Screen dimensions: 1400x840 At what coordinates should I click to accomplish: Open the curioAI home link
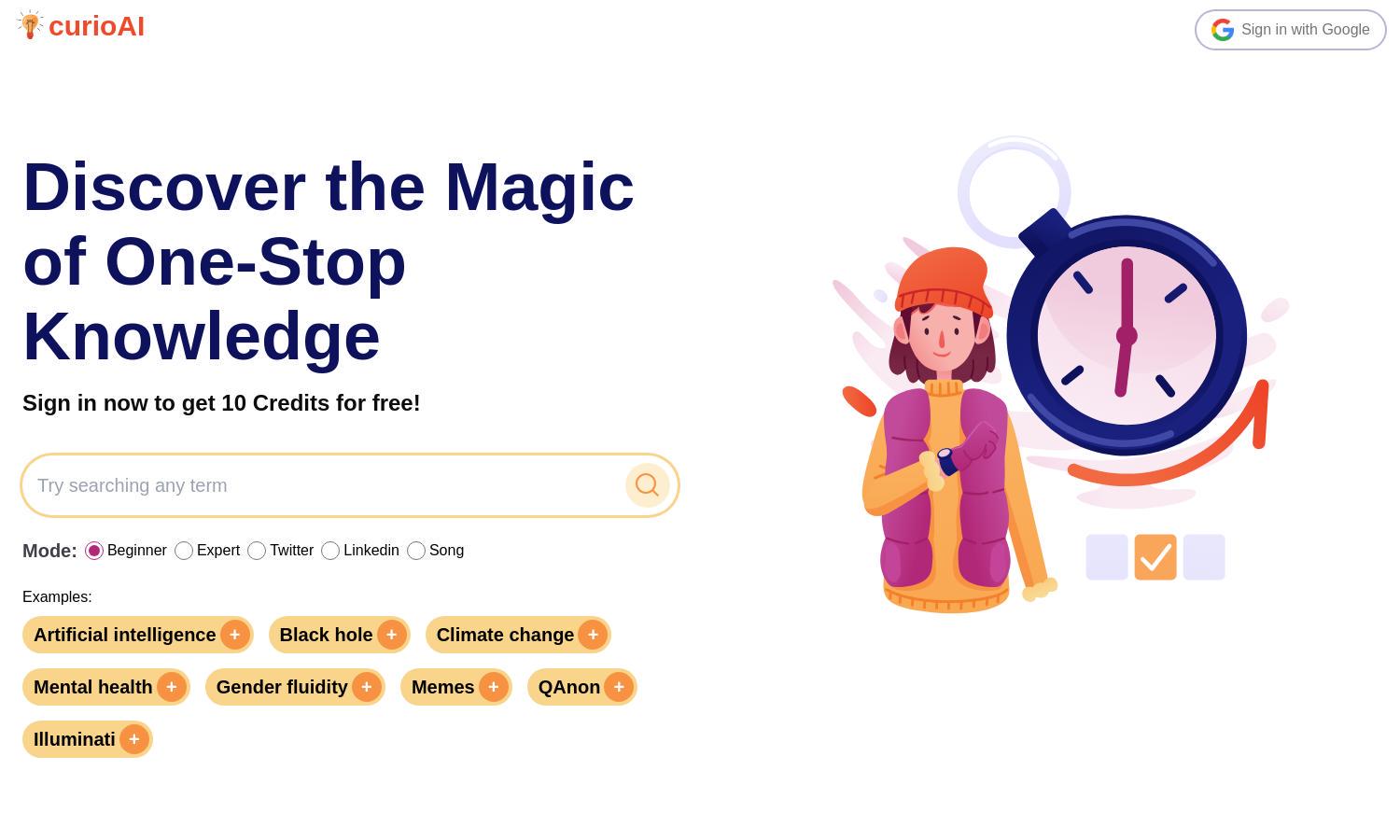81,26
